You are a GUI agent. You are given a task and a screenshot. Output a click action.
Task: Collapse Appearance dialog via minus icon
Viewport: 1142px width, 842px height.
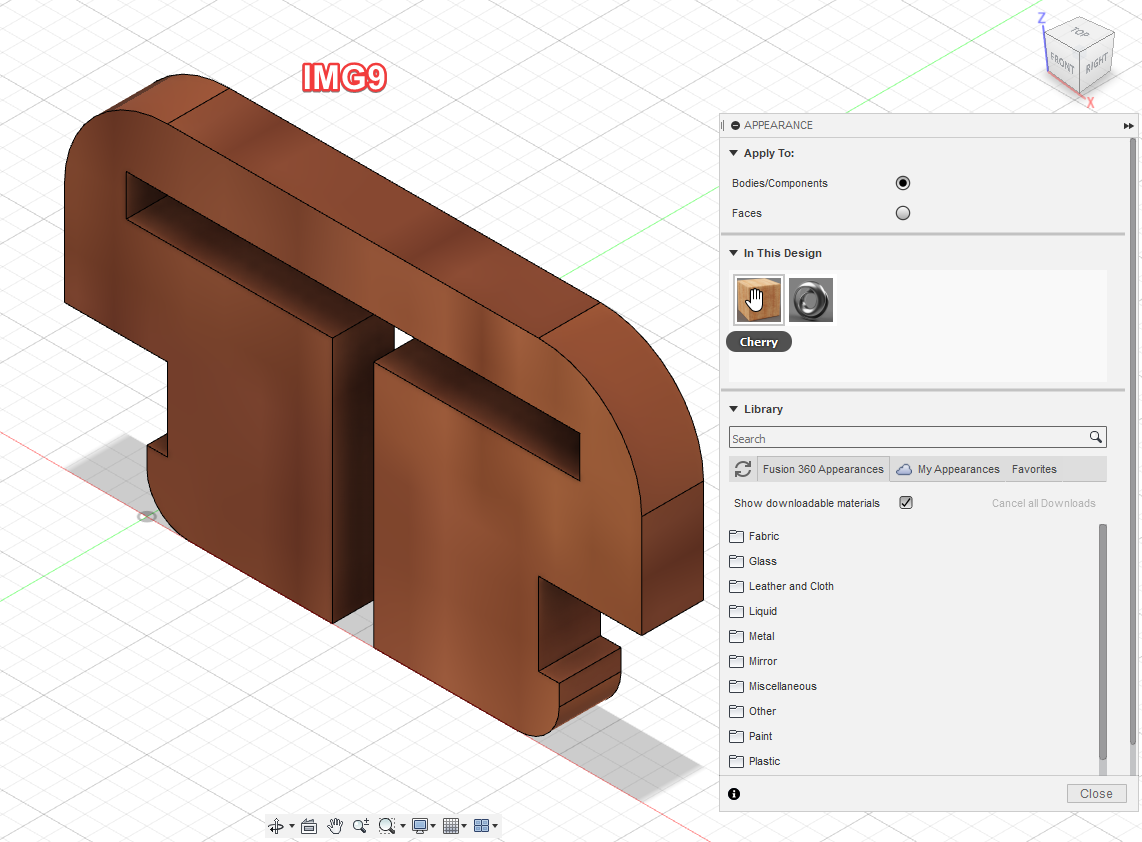point(736,125)
